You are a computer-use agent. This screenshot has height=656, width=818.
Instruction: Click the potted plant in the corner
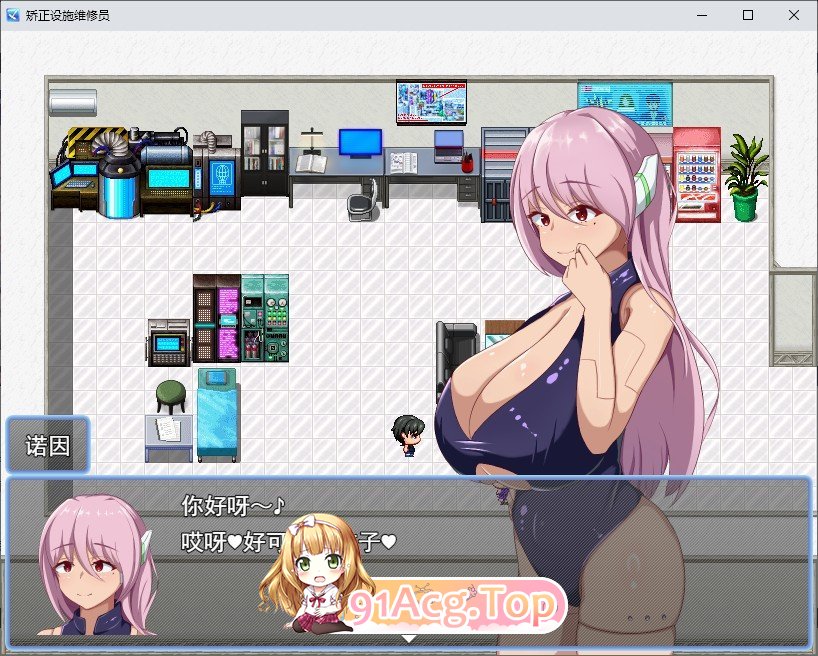click(744, 177)
